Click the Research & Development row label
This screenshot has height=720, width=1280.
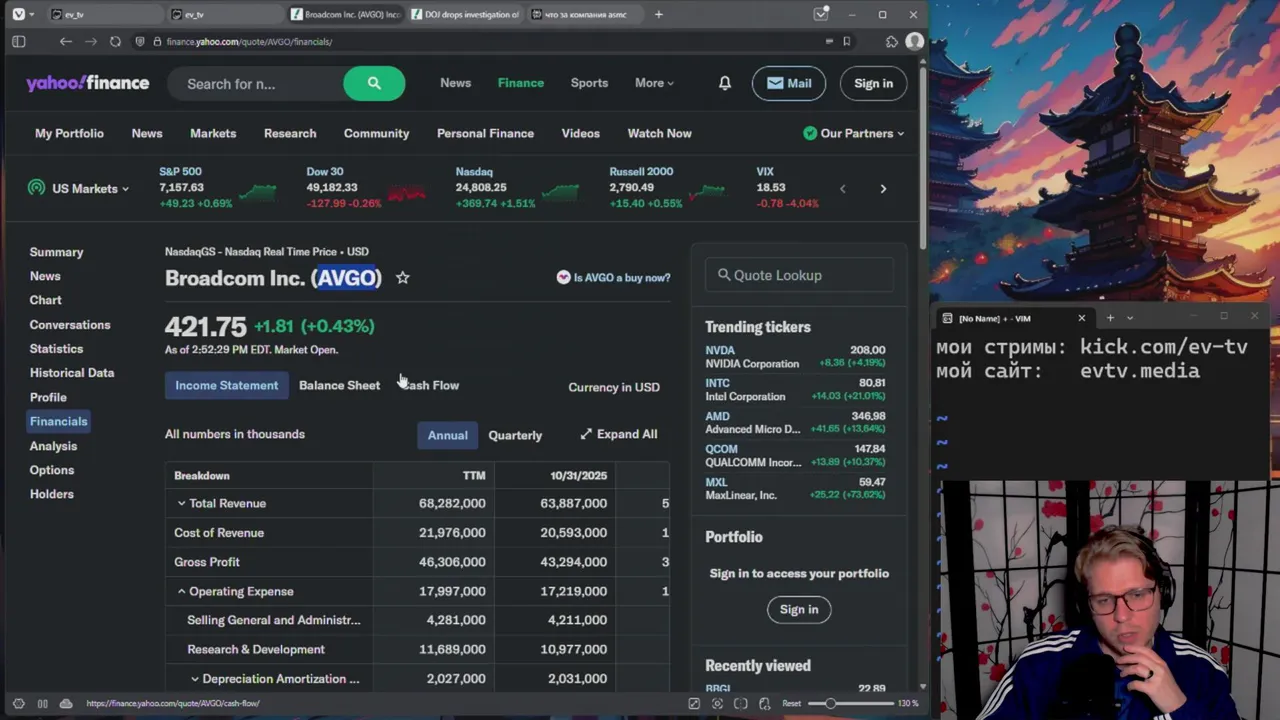pos(256,649)
